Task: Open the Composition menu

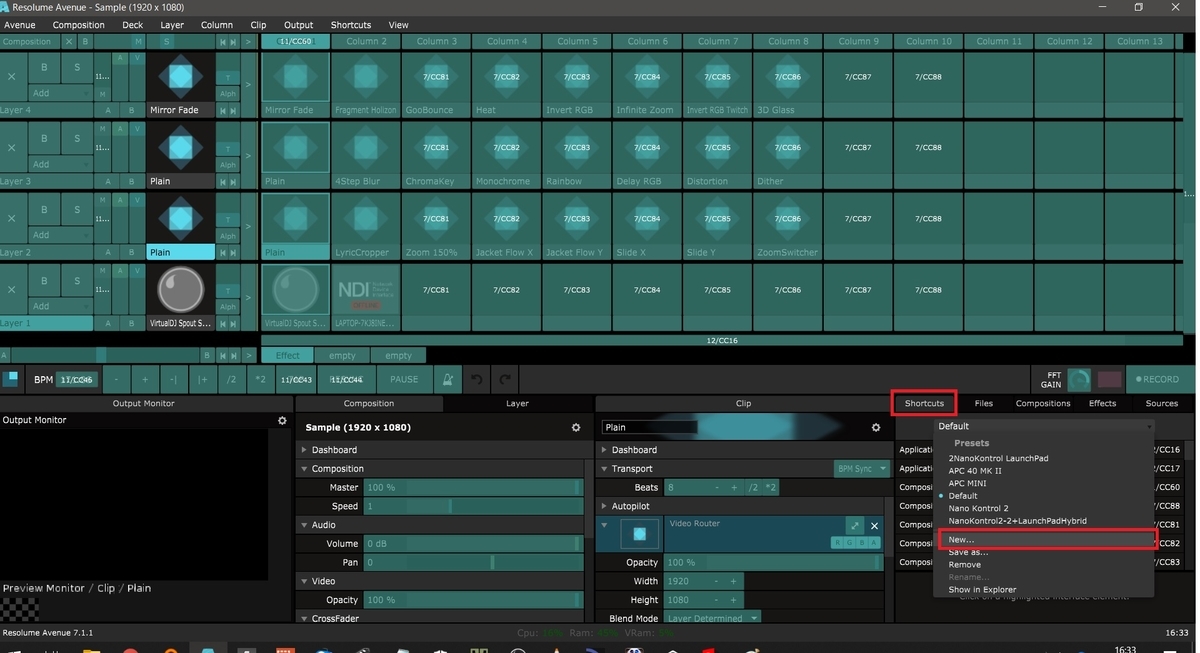Action: pyautogui.click(x=78, y=24)
